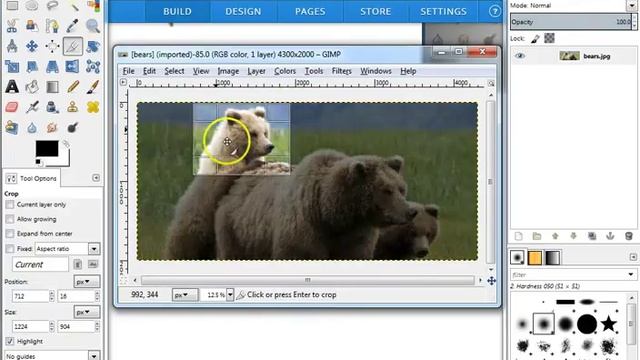Select the Foreground Select tool

click(32, 26)
